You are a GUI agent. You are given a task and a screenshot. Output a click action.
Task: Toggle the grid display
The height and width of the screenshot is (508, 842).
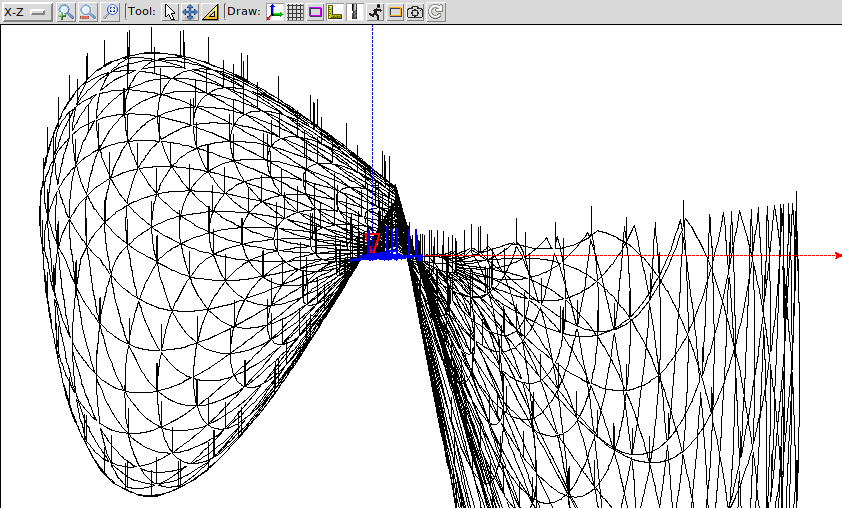[295, 12]
